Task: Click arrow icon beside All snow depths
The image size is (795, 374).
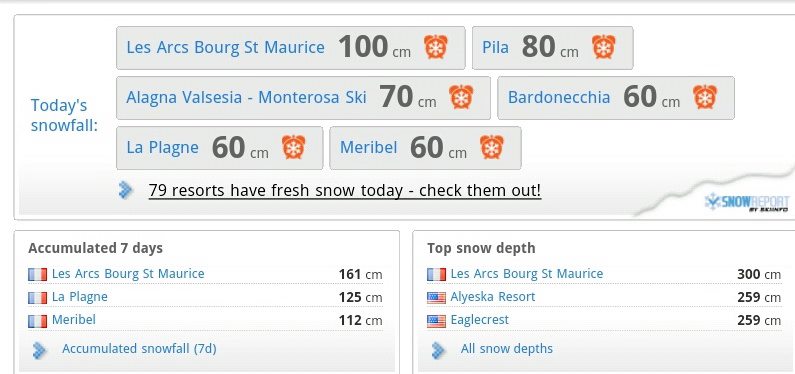Action: [x=438, y=350]
